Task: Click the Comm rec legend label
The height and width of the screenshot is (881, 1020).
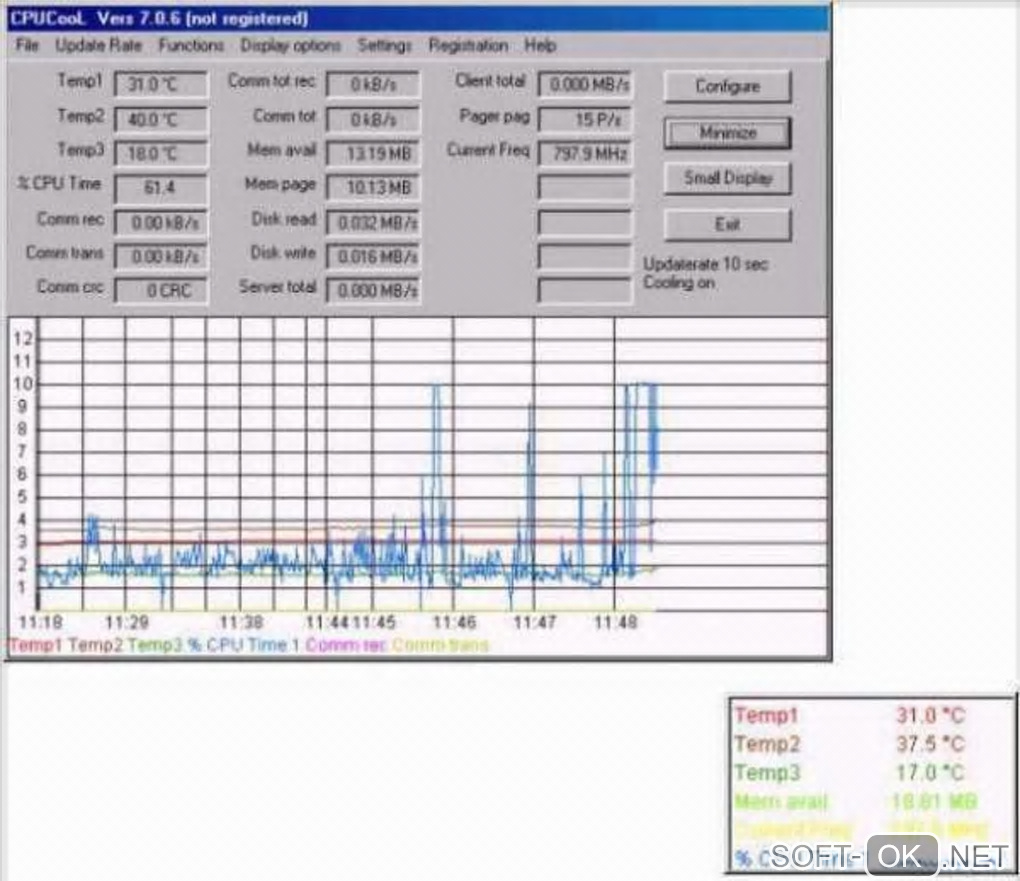Action: tap(346, 645)
